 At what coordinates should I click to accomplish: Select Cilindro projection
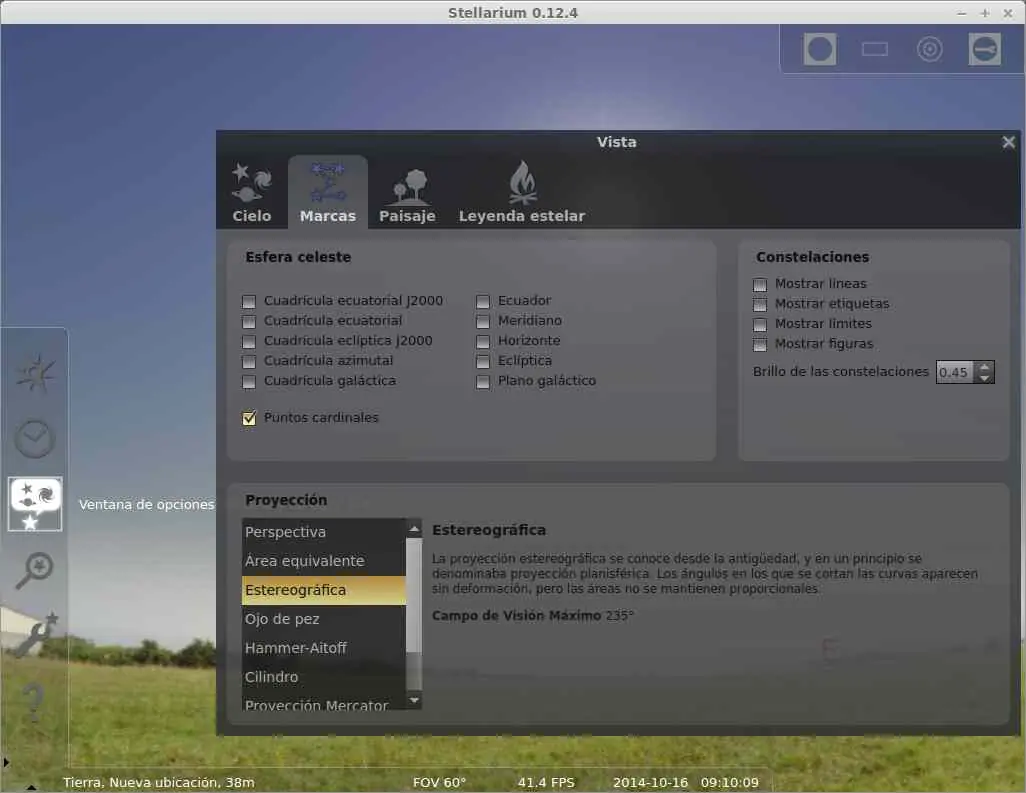(324, 677)
